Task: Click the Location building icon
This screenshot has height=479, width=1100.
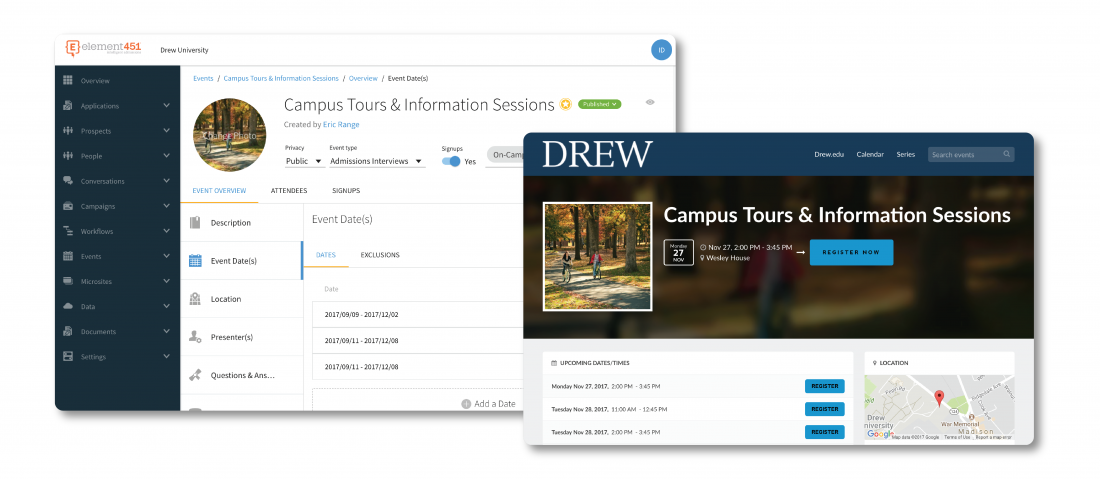Action: (195, 299)
